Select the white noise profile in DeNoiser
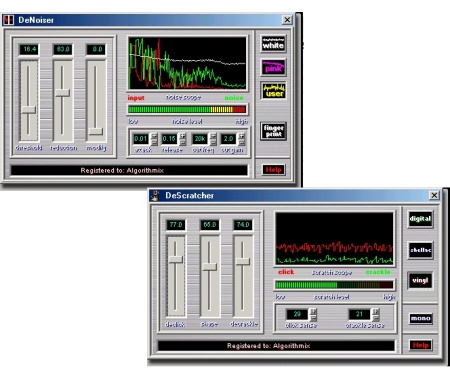The width and height of the screenshot is (450, 380). coord(273,44)
